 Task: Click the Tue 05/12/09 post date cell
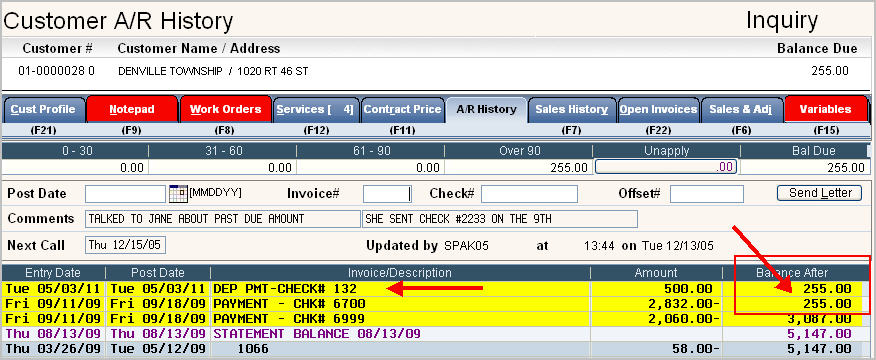(158, 349)
